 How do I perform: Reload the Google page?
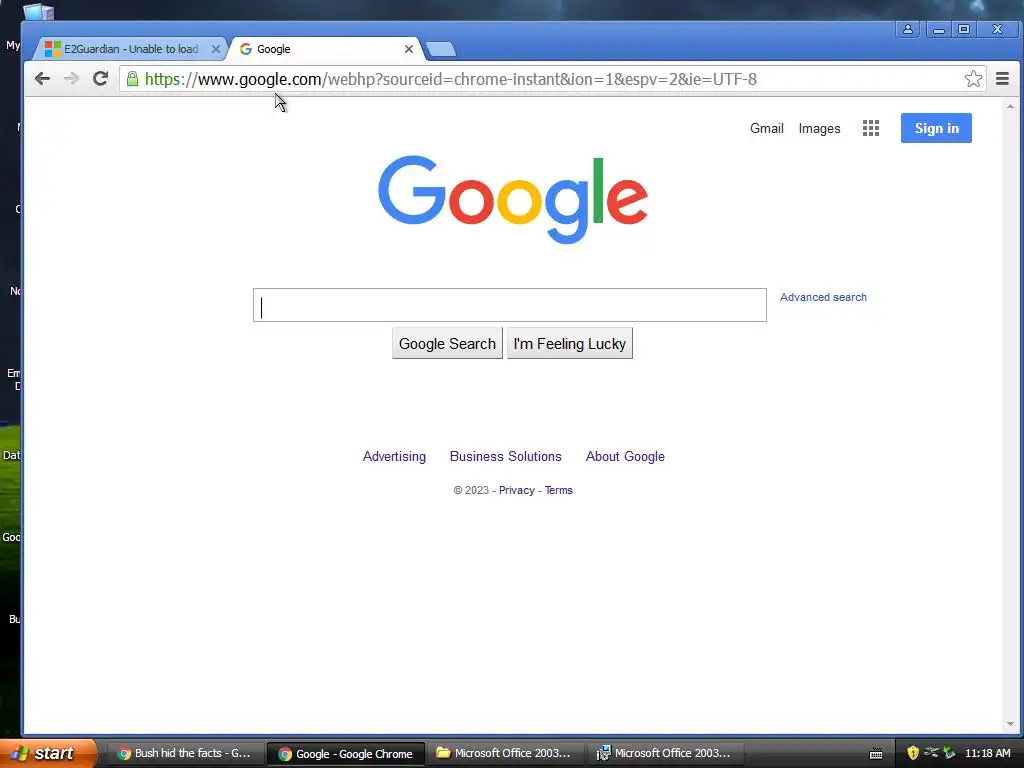pos(100,79)
